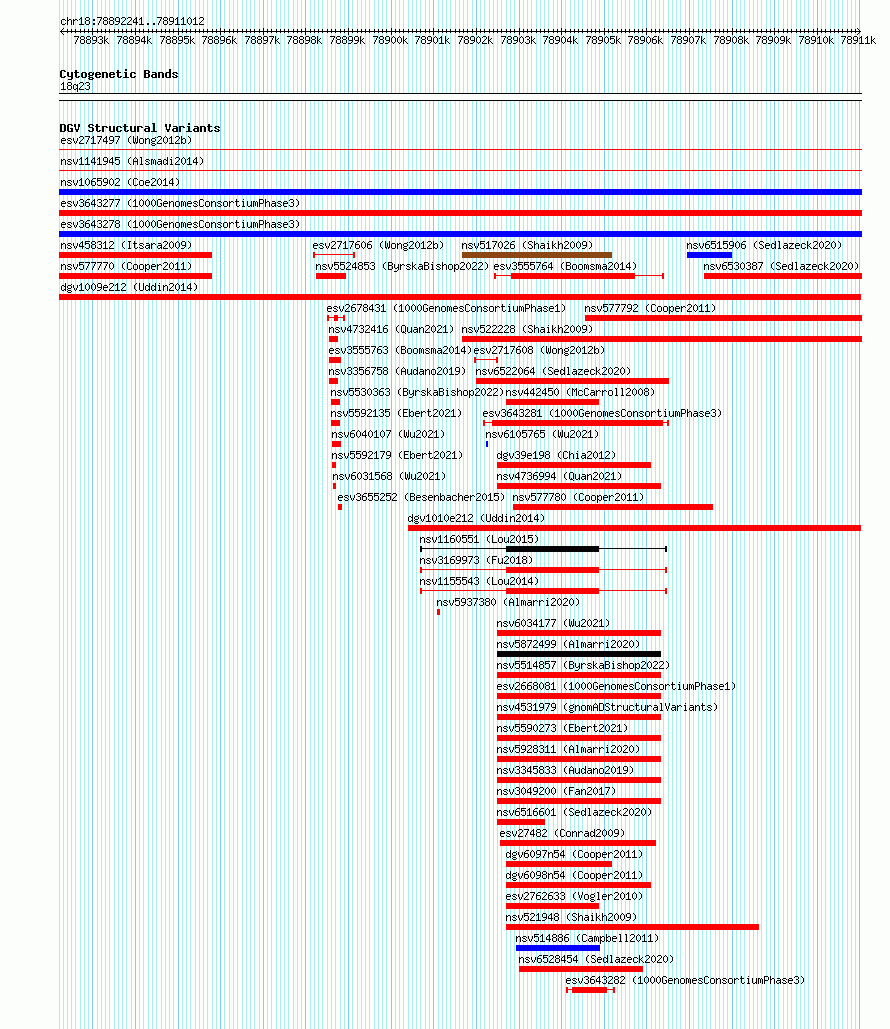Click nsv3345833 (Audano2019) label
Screen dimensions: 890x1029
pos(565,770)
